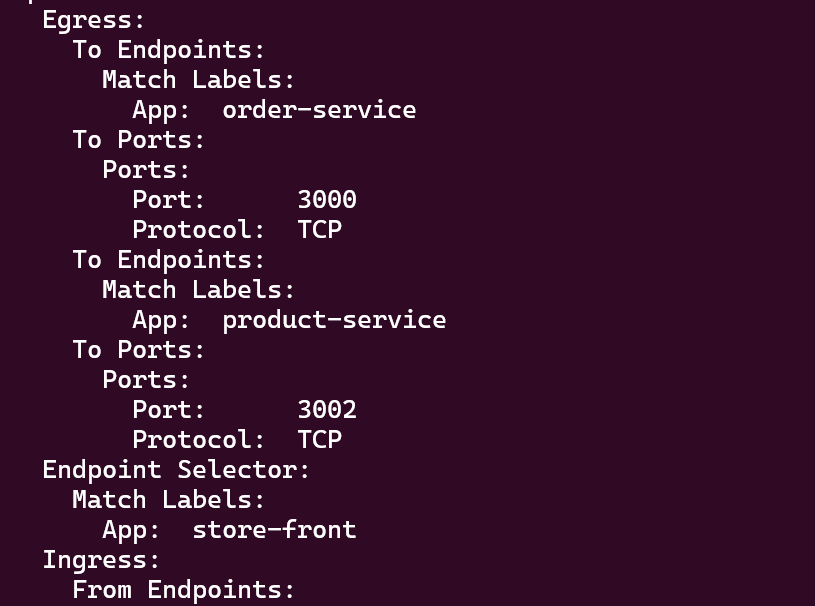
Task: Click the TCP protocol value below port 3000
Action: (x=320, y=230)
